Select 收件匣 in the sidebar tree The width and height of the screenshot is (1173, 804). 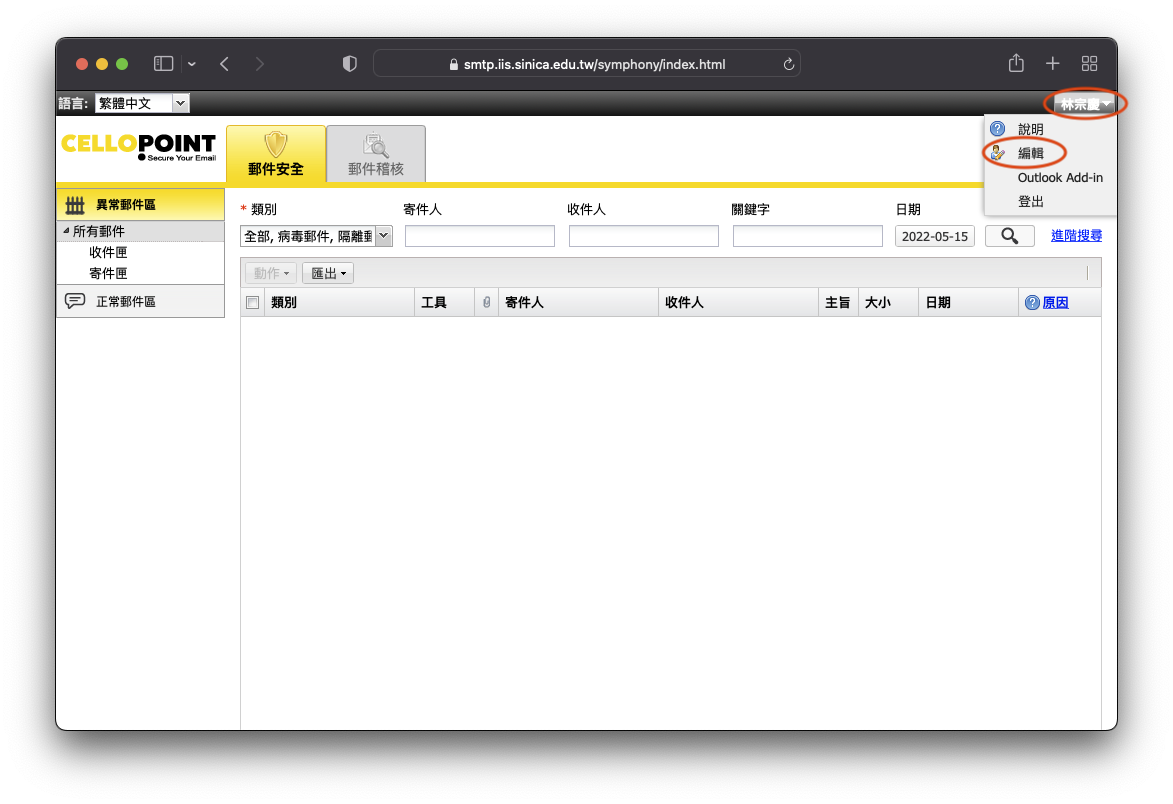108,252
